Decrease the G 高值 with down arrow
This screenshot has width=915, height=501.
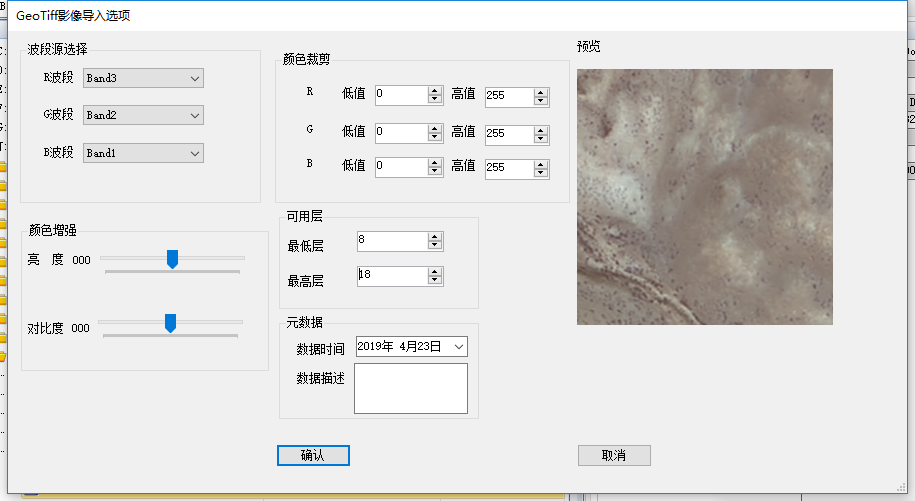(541, 138)
